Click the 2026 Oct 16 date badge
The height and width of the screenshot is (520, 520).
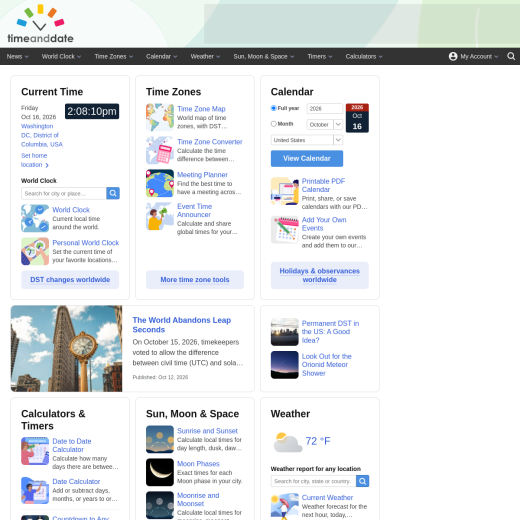click(357, 118)
